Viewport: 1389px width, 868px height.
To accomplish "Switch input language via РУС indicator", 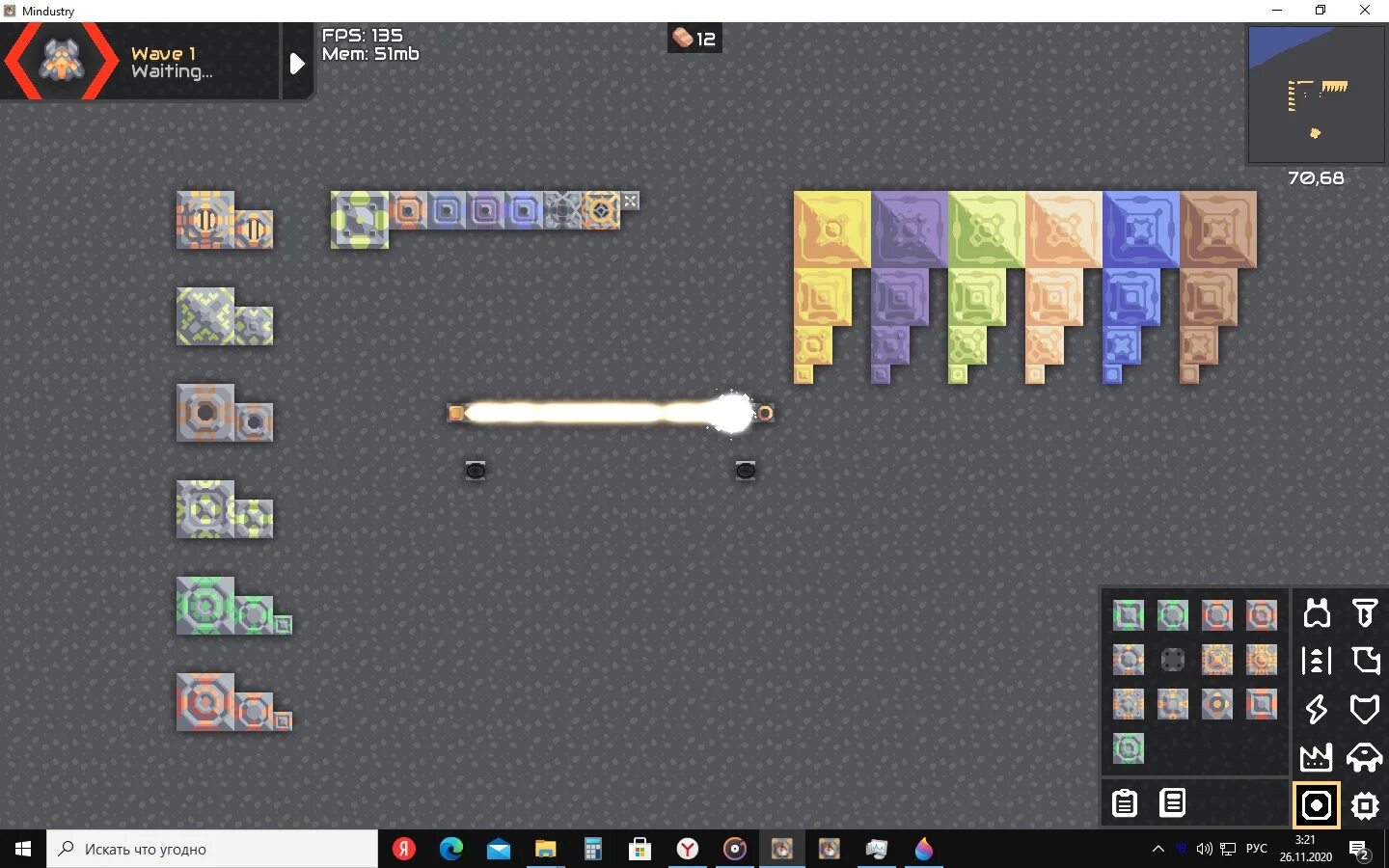I will tap(1257, 849).
